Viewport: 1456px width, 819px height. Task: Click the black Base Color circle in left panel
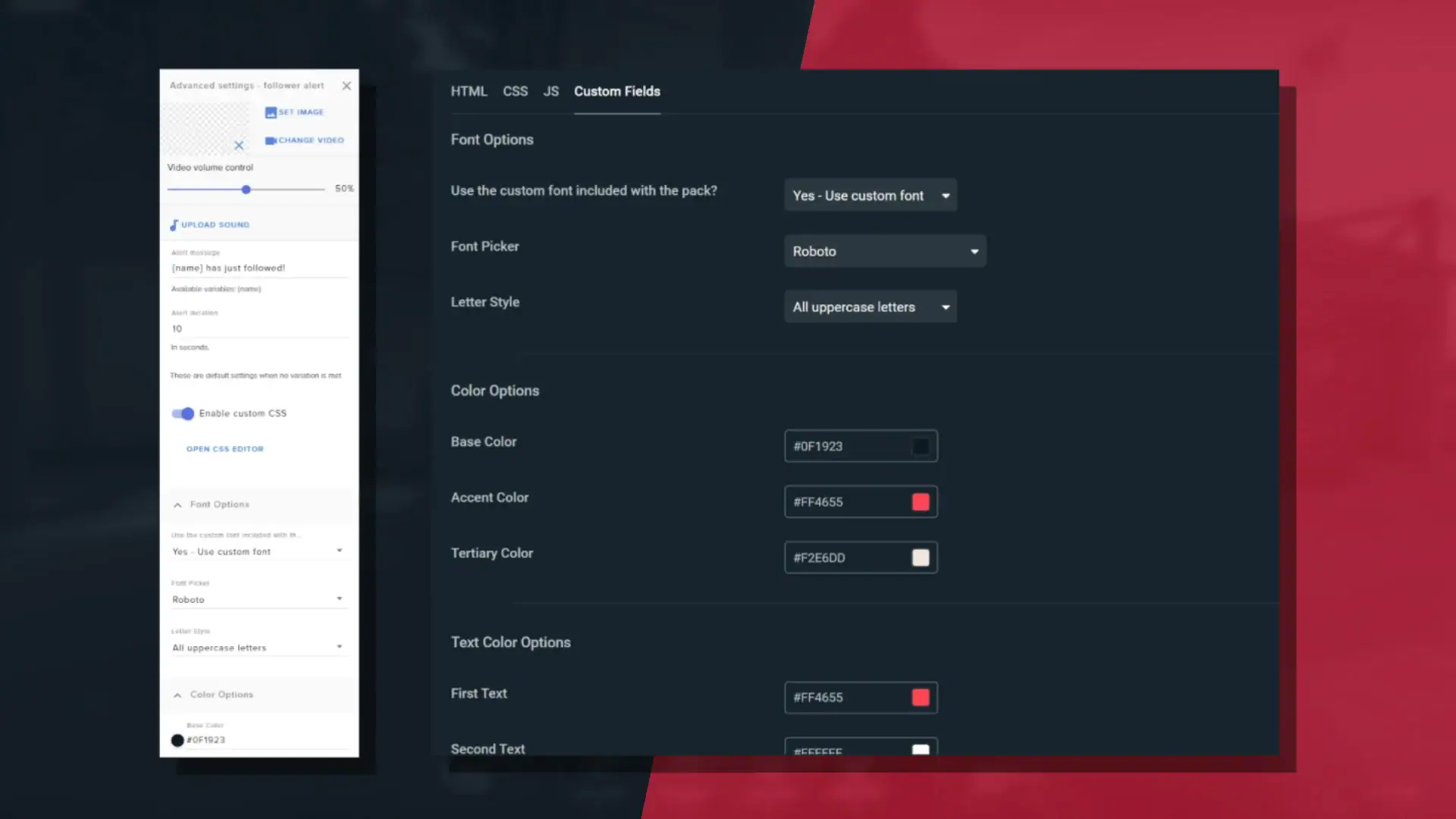pyautogui.click(x=177, y=740)
